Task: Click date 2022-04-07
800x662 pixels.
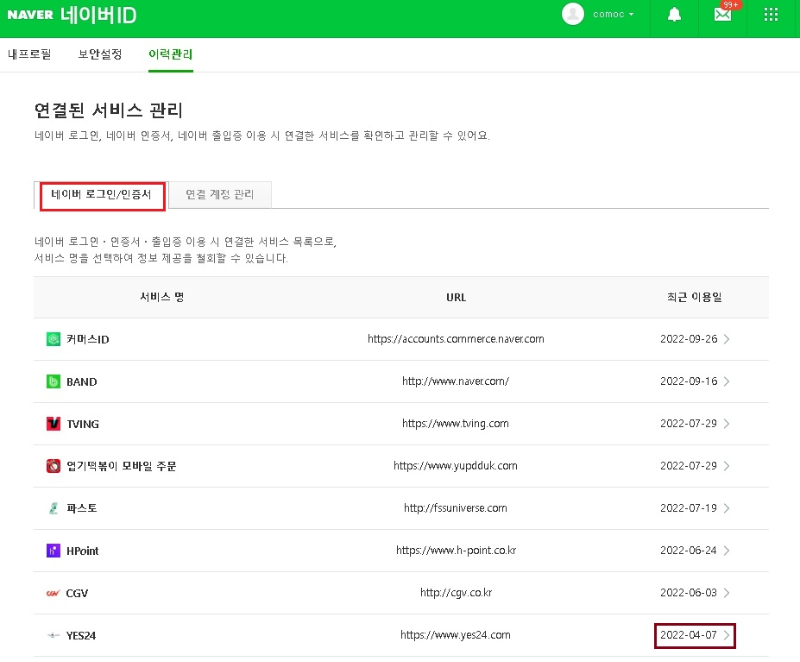Action: click(689, 635)
